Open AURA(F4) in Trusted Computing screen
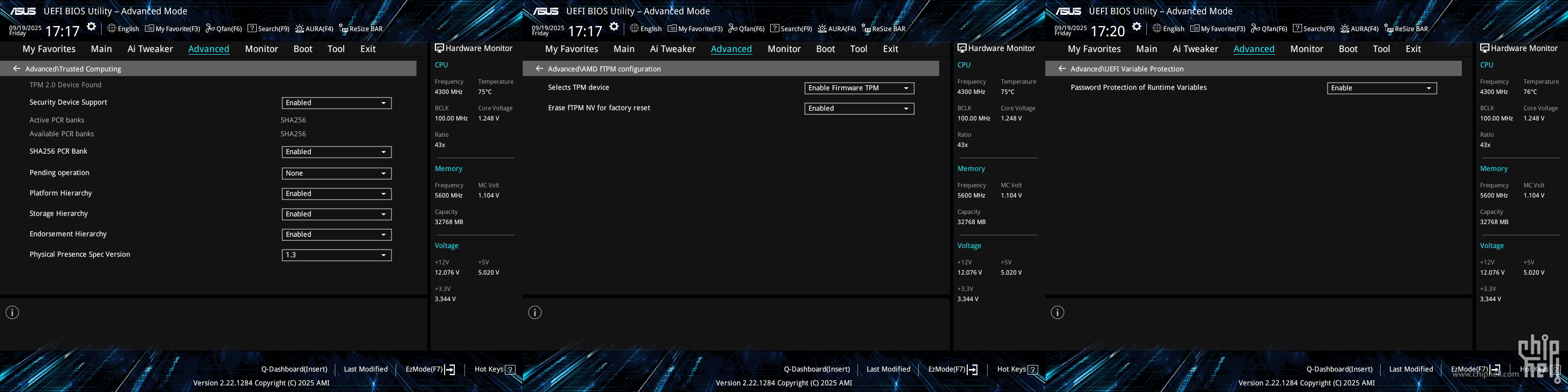1568x392 pixels. [x=314, y=29]
